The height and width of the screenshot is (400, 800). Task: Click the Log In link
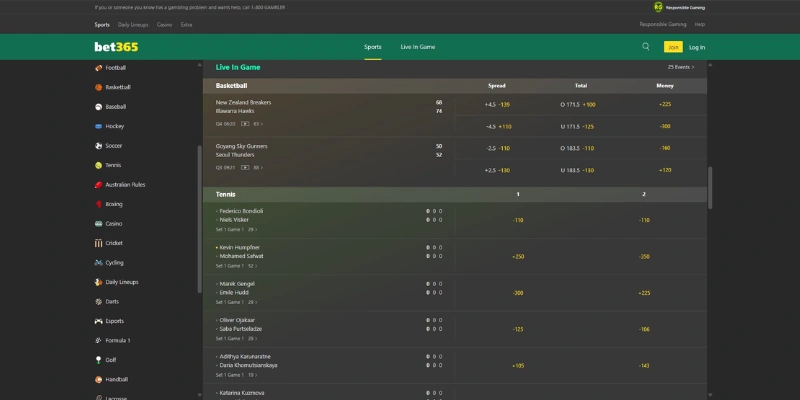click(x=697, y=47)
